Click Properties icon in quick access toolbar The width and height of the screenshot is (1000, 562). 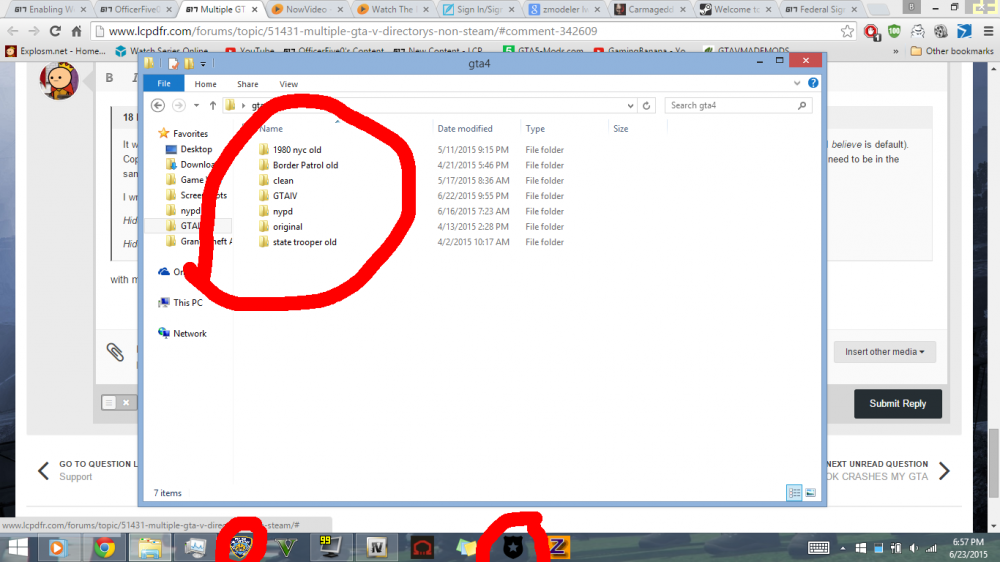173,63
